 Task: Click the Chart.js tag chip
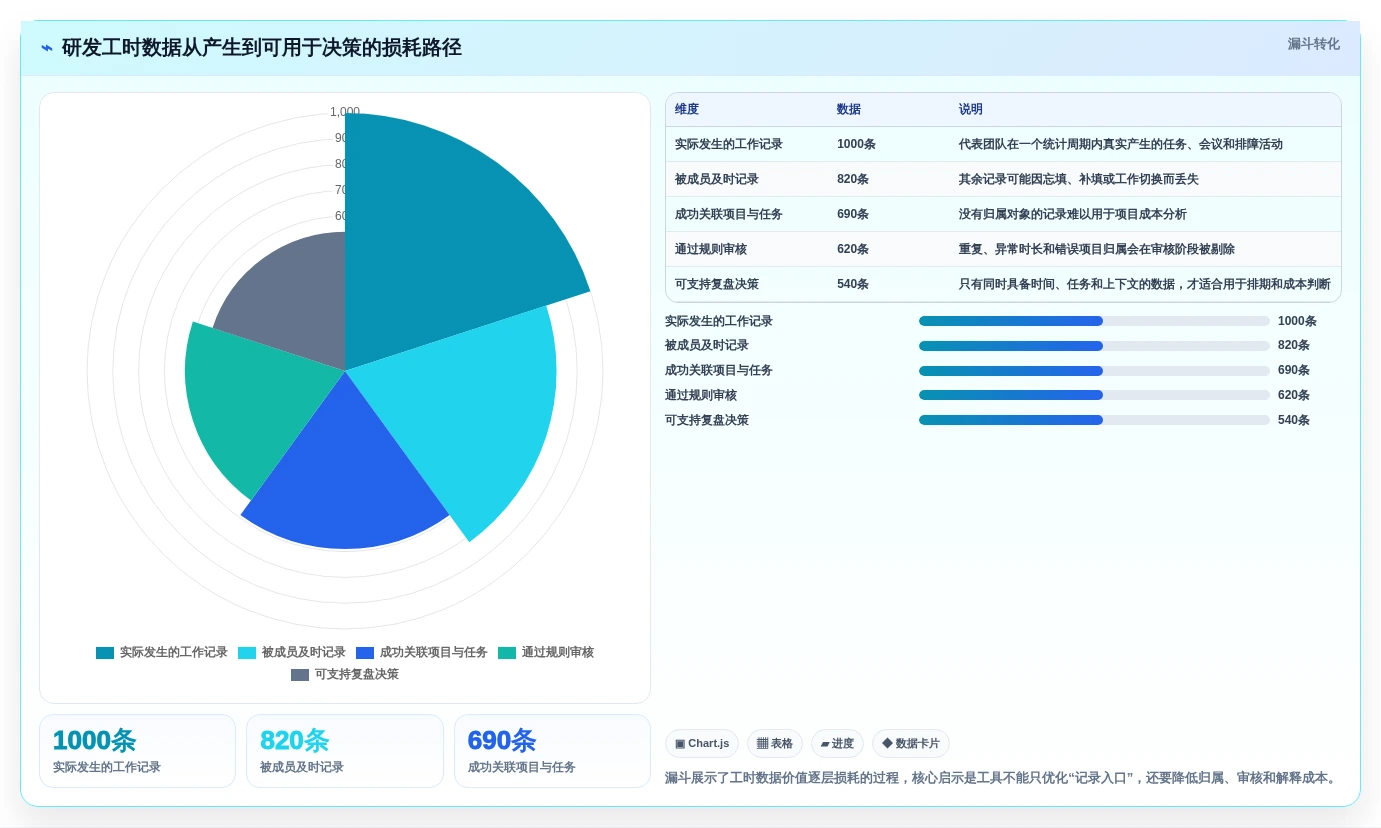point(702,743)
